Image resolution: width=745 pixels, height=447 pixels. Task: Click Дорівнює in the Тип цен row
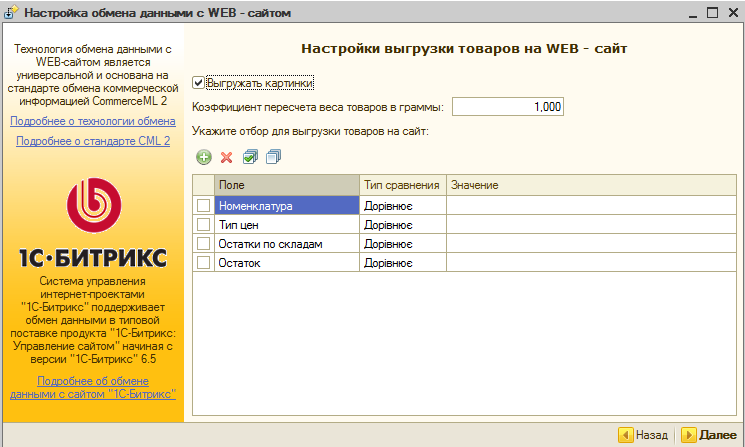point(402,224)
